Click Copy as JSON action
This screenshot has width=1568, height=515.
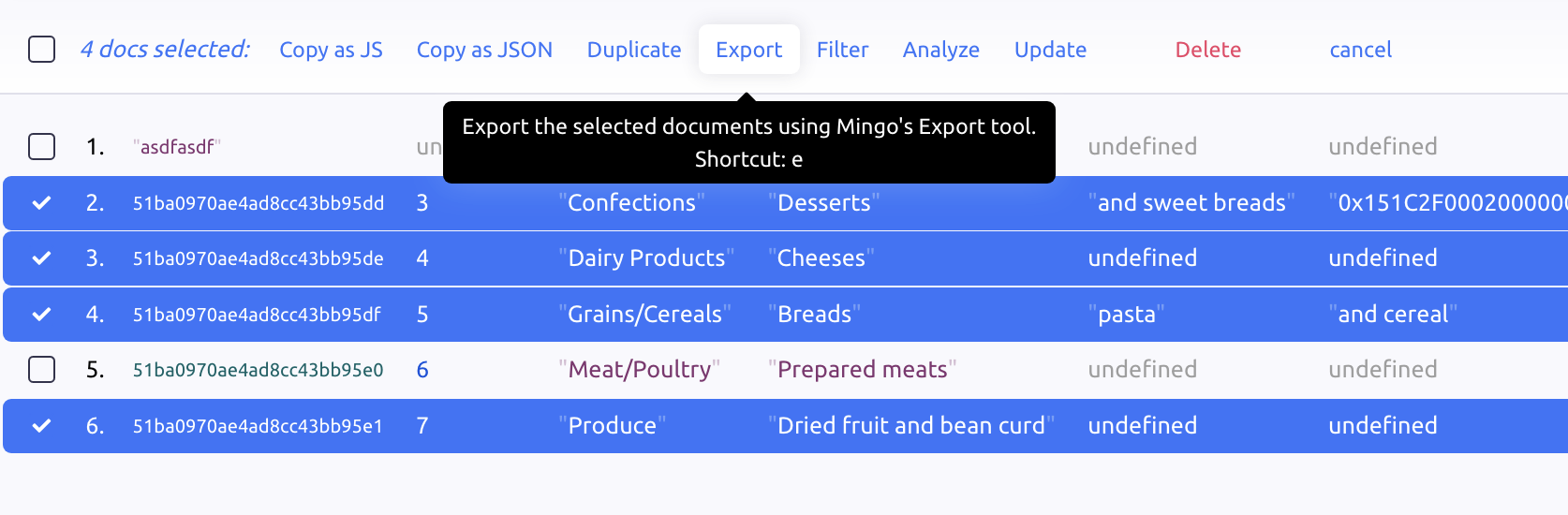(x=484, y=50)
